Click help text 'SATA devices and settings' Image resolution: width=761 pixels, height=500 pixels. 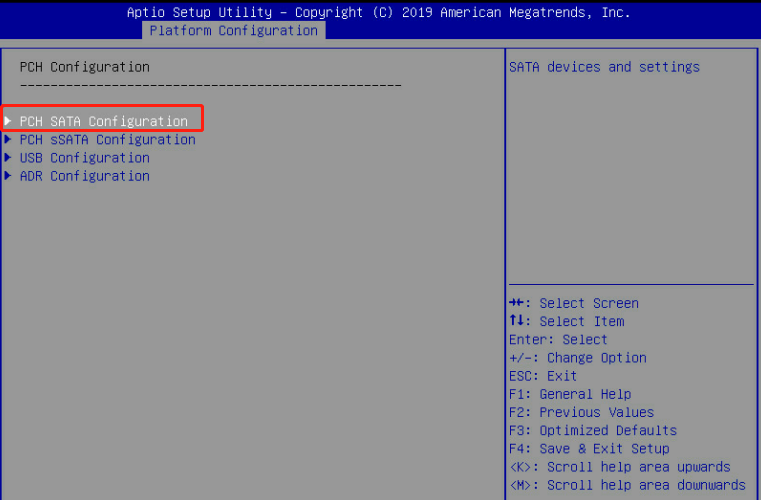604,67
